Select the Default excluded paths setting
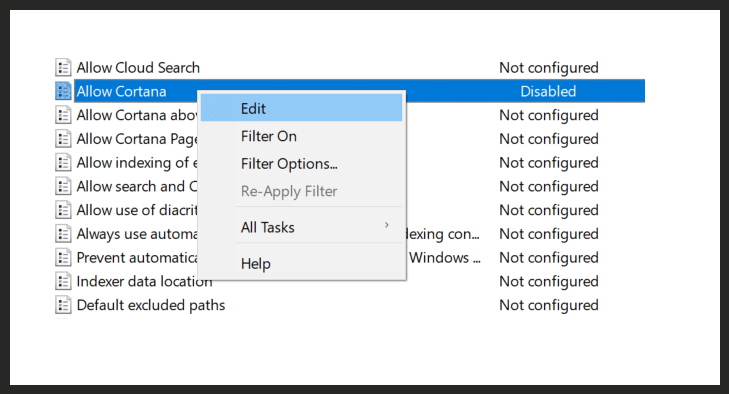 (151, 305)
